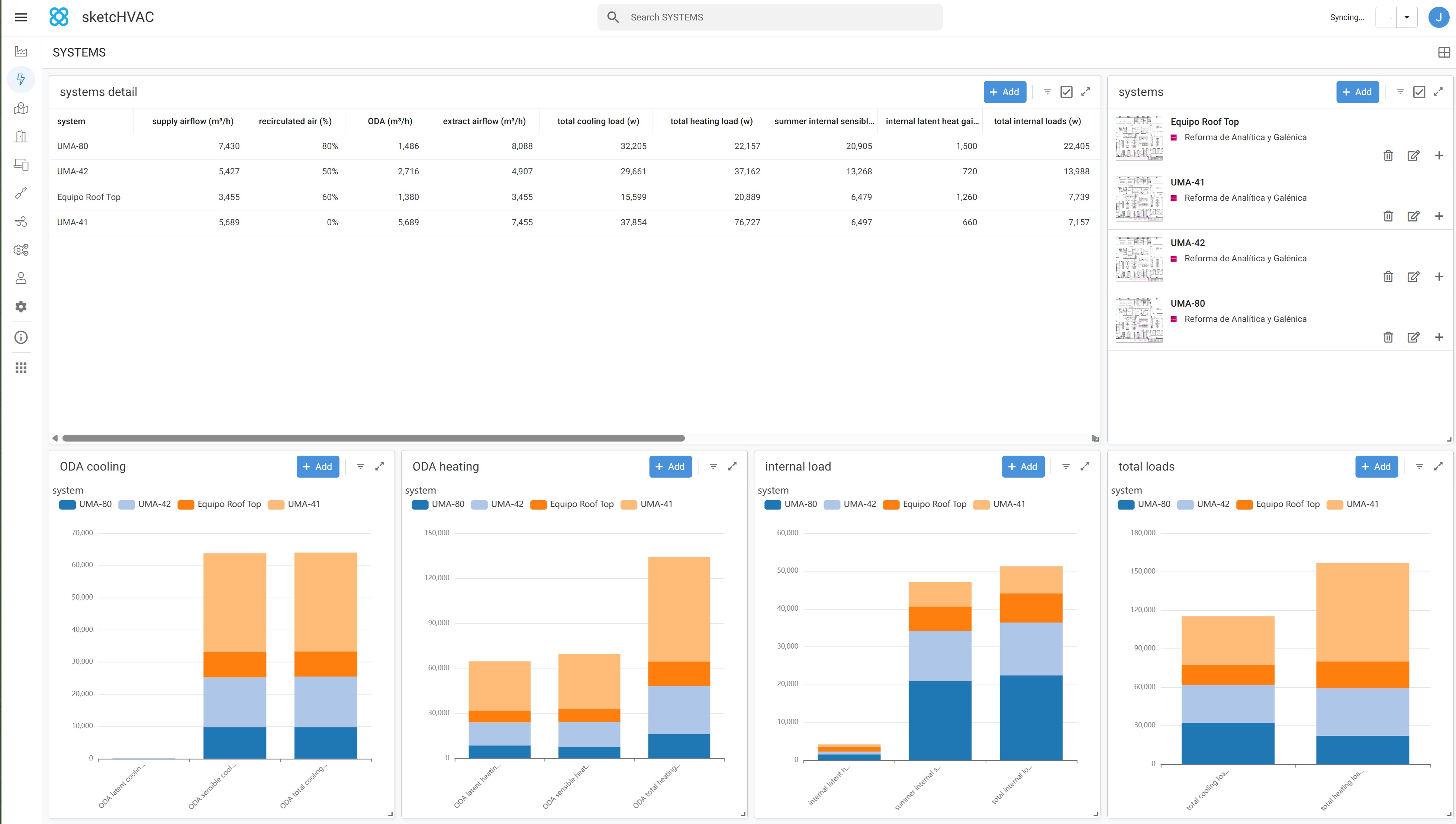Sort by the system column header
1456x824 pixels.
[71, 121]
